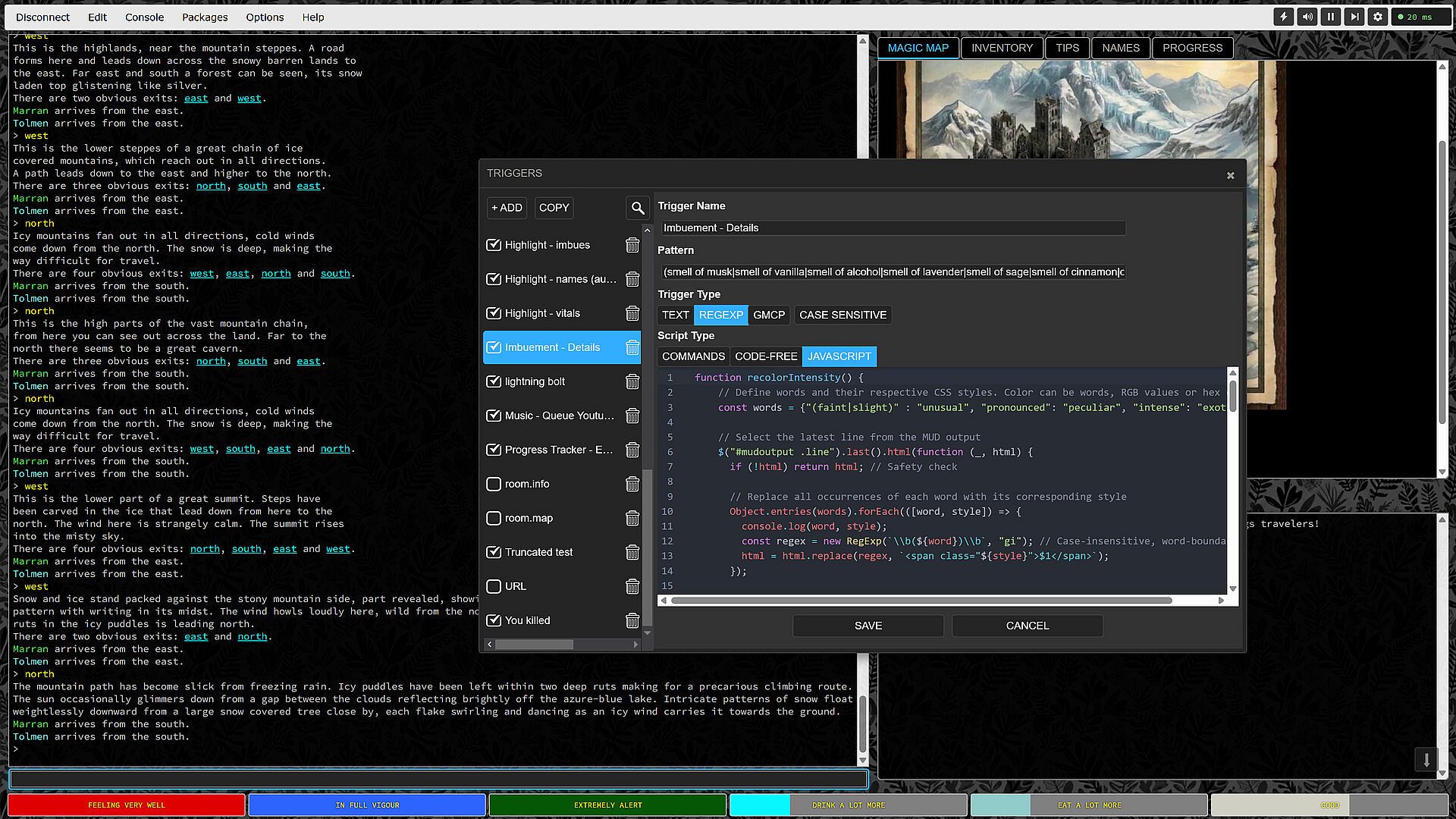Switch to the INVENTORY tab
Image resolution: width=1456 pixels, height=819 pixels.
(x=1002, y=48)
